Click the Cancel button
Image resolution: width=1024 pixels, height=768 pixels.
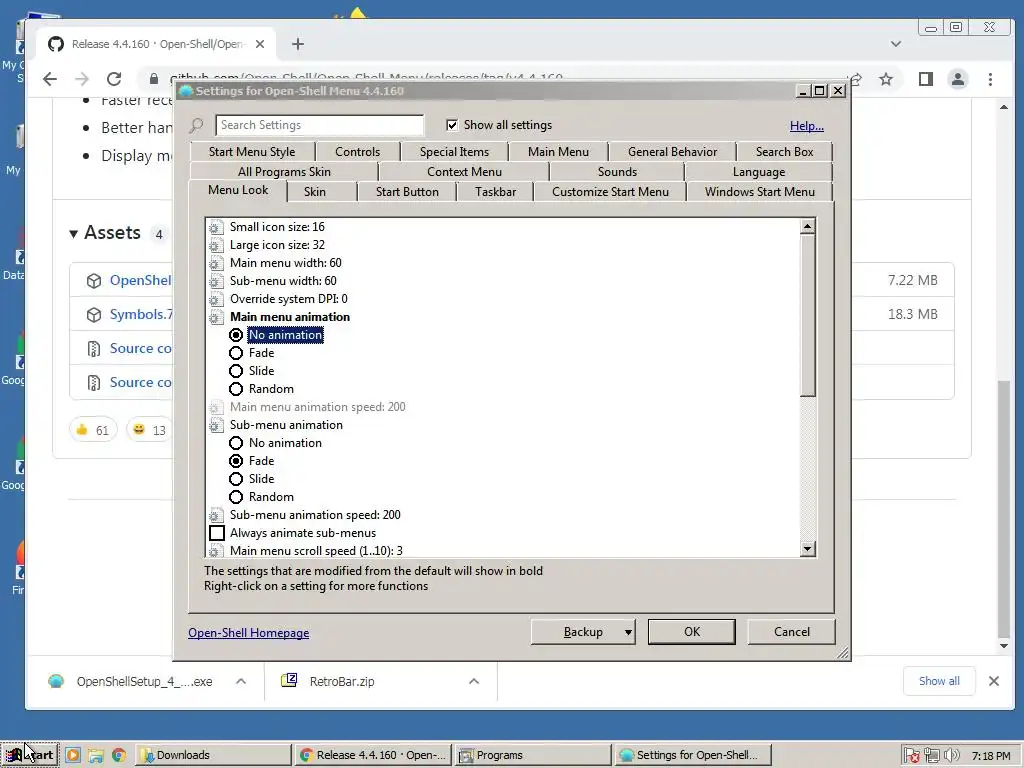(x=792, y=632)
